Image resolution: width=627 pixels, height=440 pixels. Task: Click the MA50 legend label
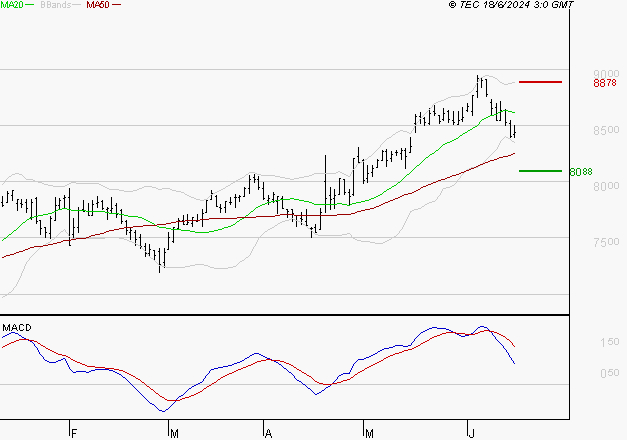click(98, 5)
